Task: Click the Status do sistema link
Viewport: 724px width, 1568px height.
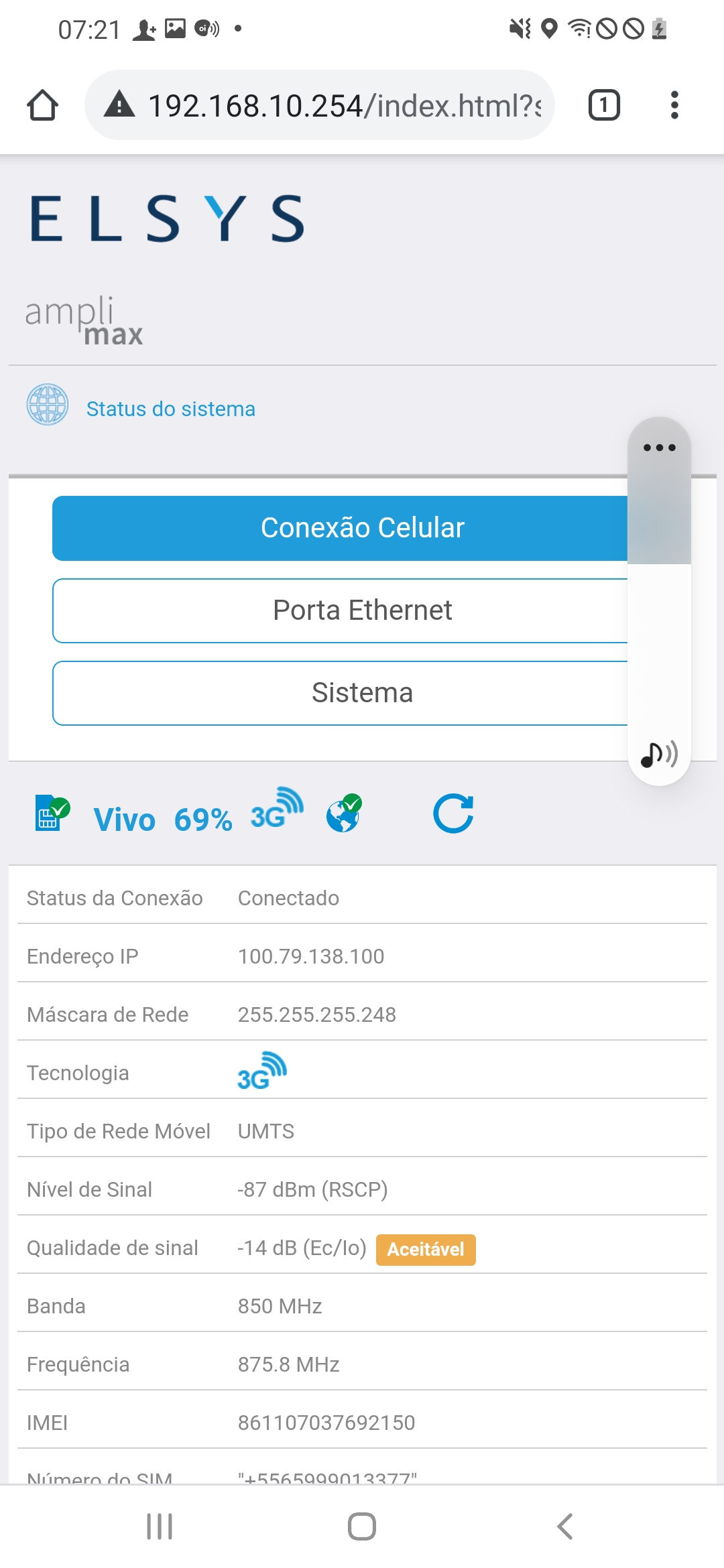Action: [x=171, y=409]
